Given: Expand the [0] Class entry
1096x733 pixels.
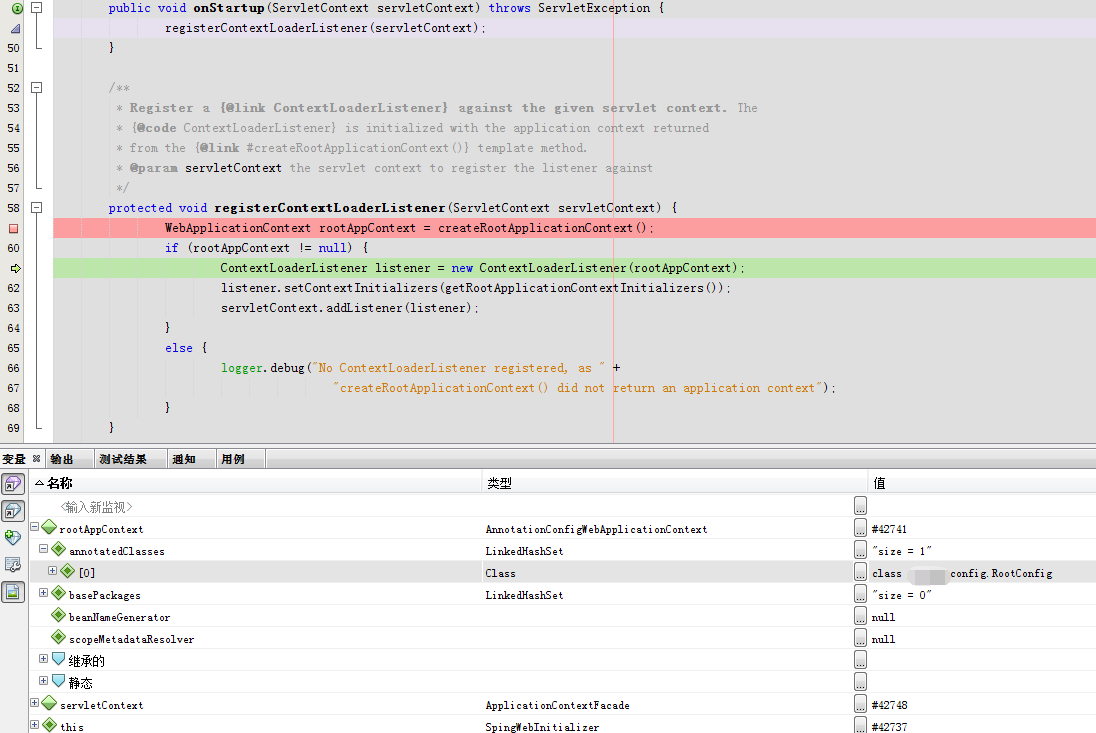Looking at the screenshot, I should click(x=52, y=570).
